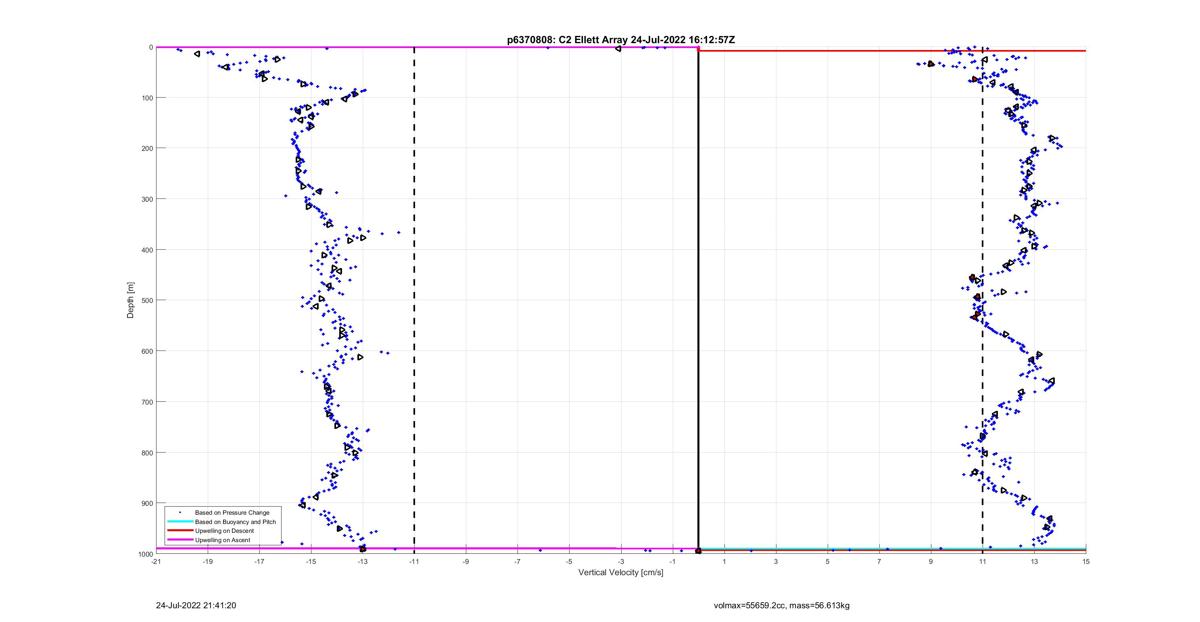Click x-axis tick label '-21'

pos(156,562)
